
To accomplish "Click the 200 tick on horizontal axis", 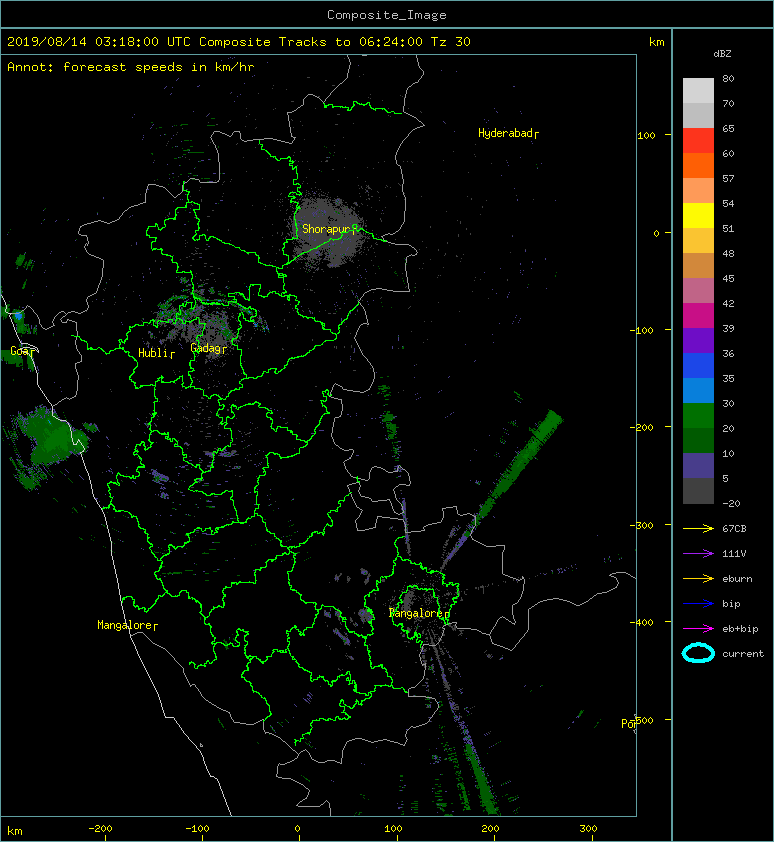I will (490, 829).
